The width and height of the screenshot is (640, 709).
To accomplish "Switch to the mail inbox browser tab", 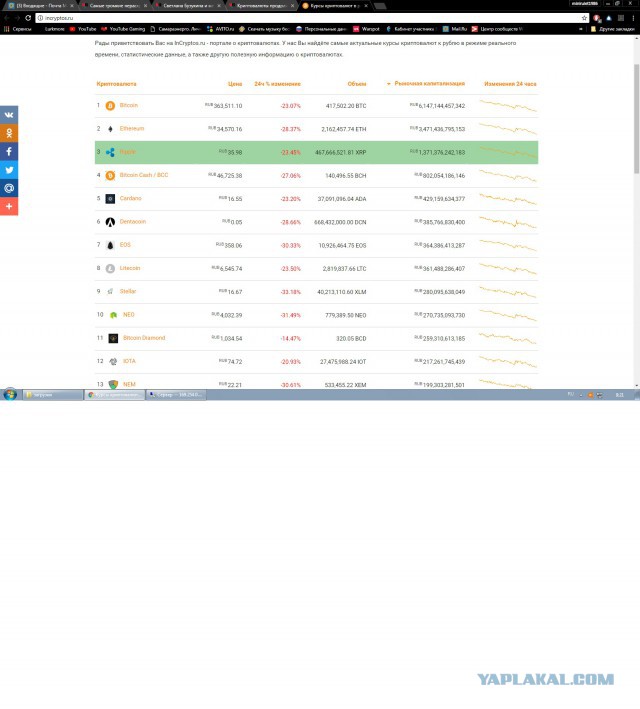I will [41, 5].
